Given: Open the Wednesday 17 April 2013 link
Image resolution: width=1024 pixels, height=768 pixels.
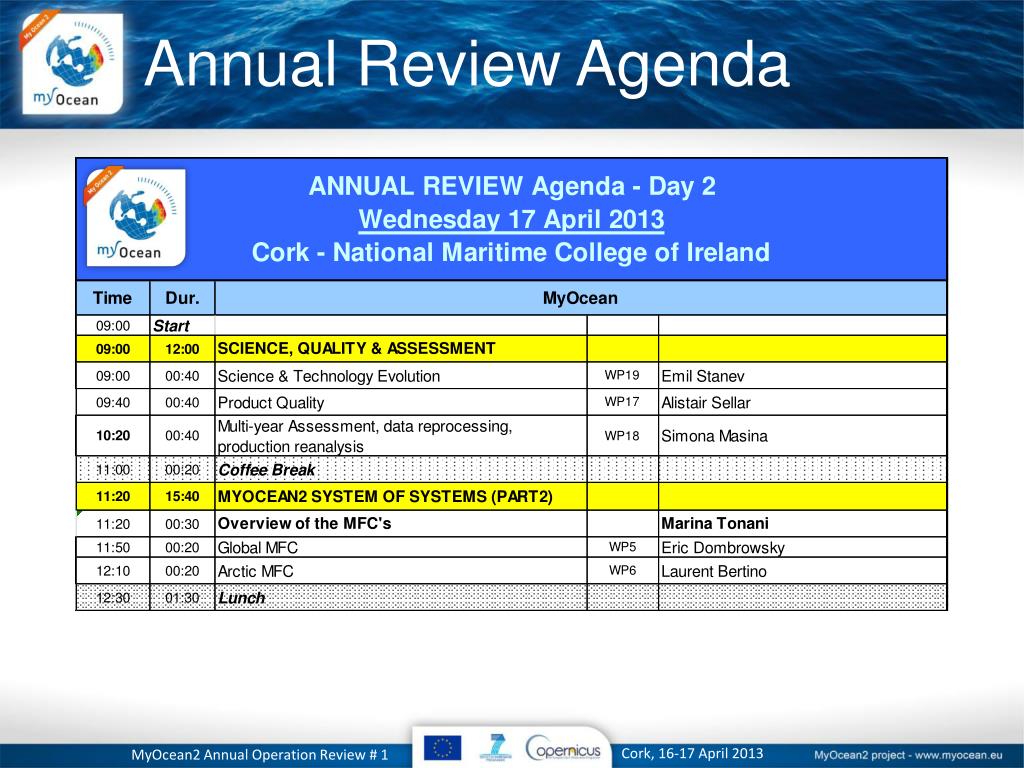Looking at the screenshot, I should coord(511,219).
